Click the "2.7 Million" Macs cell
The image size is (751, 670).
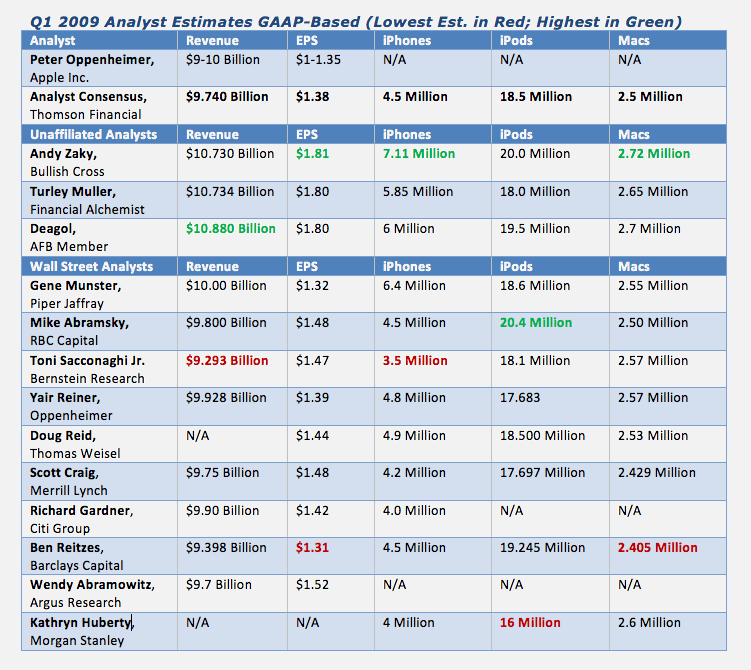tap(649, 229)
